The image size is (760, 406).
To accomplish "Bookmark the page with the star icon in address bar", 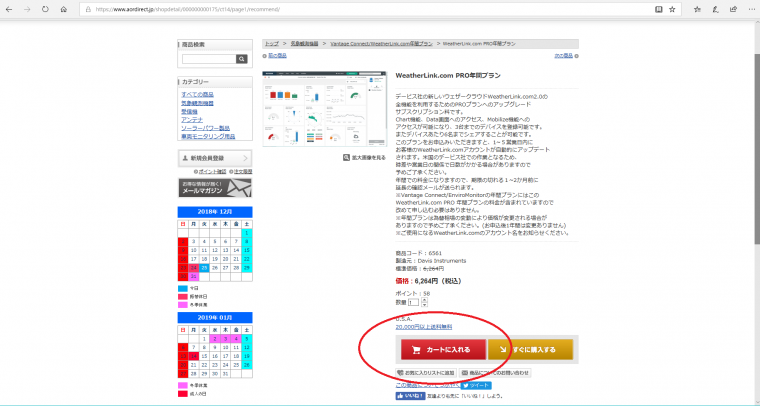I will tap(672, 9).
